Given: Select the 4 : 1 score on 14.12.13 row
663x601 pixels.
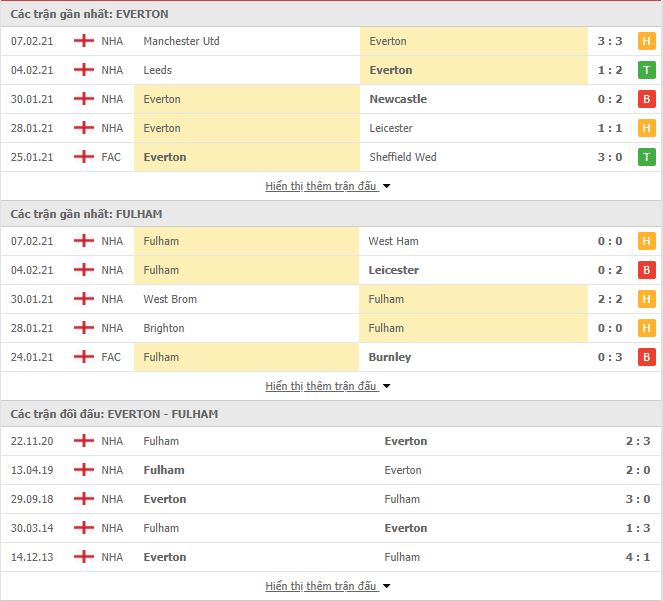Looking at the screenshot, I should coord(638,557).
